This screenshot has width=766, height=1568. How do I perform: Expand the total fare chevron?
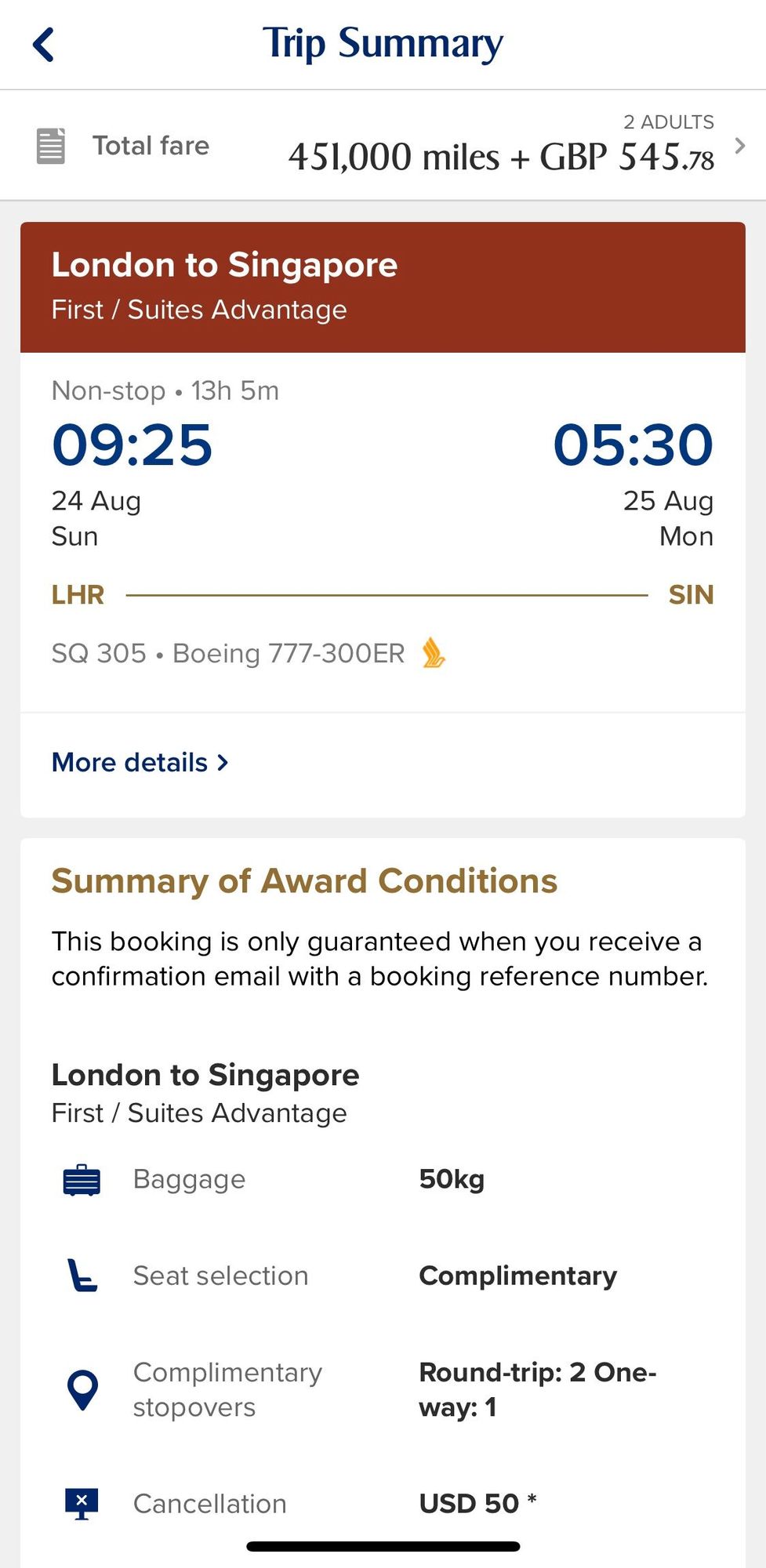point(739,146)
